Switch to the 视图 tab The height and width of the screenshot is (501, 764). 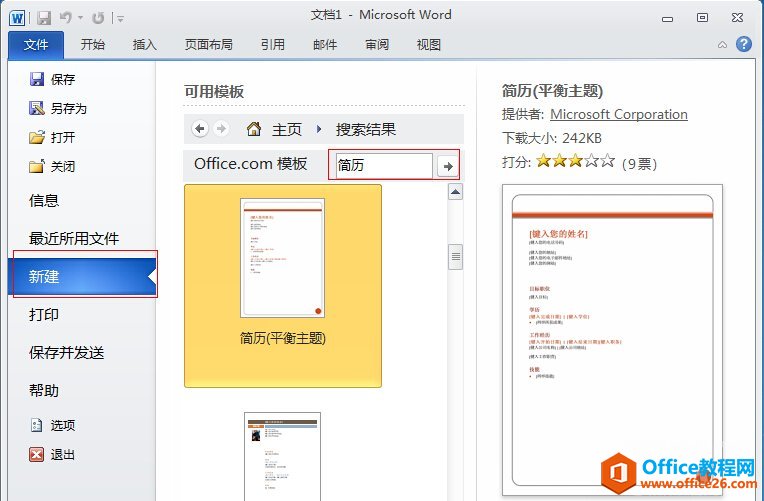point(429,45)
